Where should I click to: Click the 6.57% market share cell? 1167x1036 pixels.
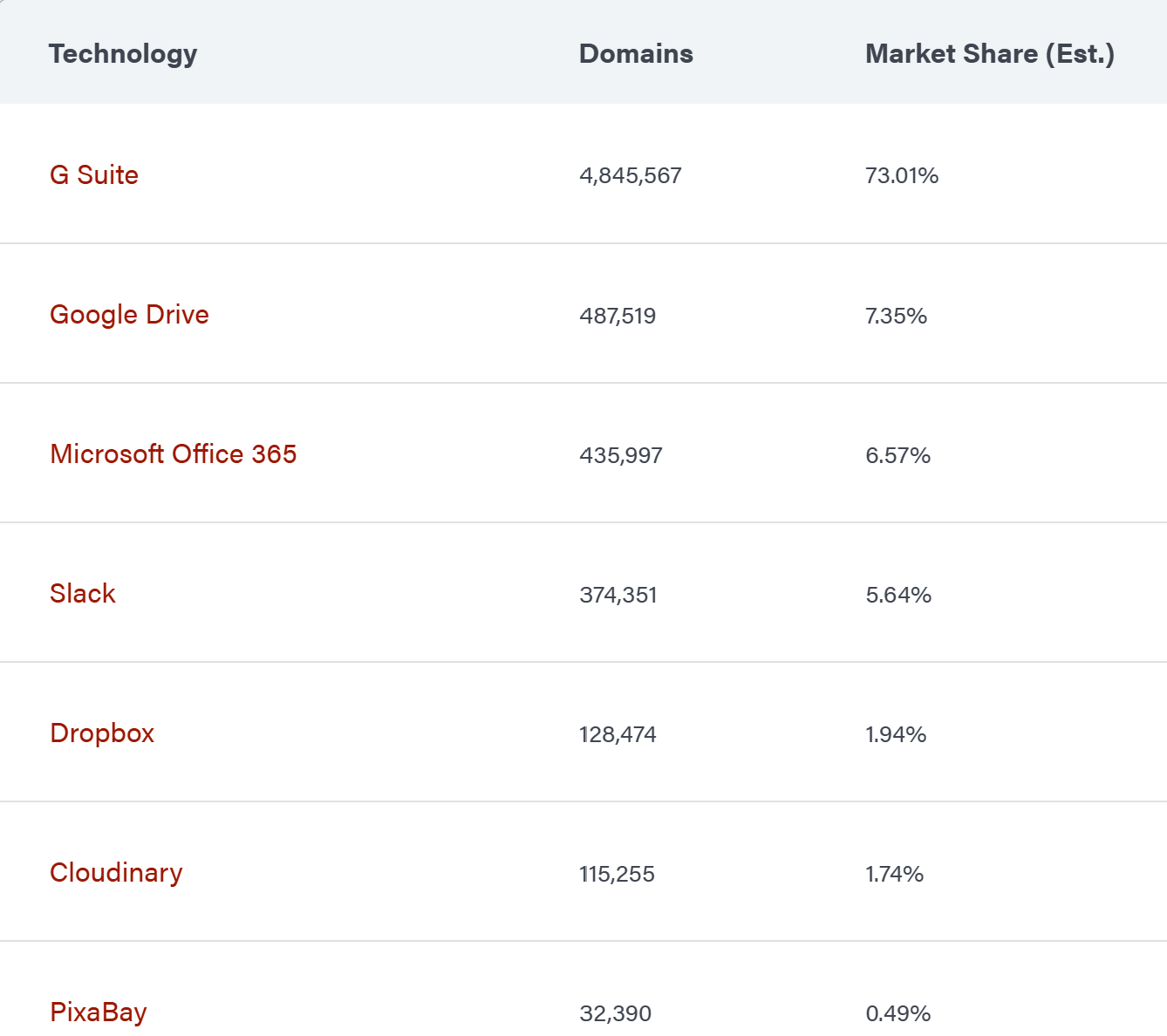(x=898, y=455)
